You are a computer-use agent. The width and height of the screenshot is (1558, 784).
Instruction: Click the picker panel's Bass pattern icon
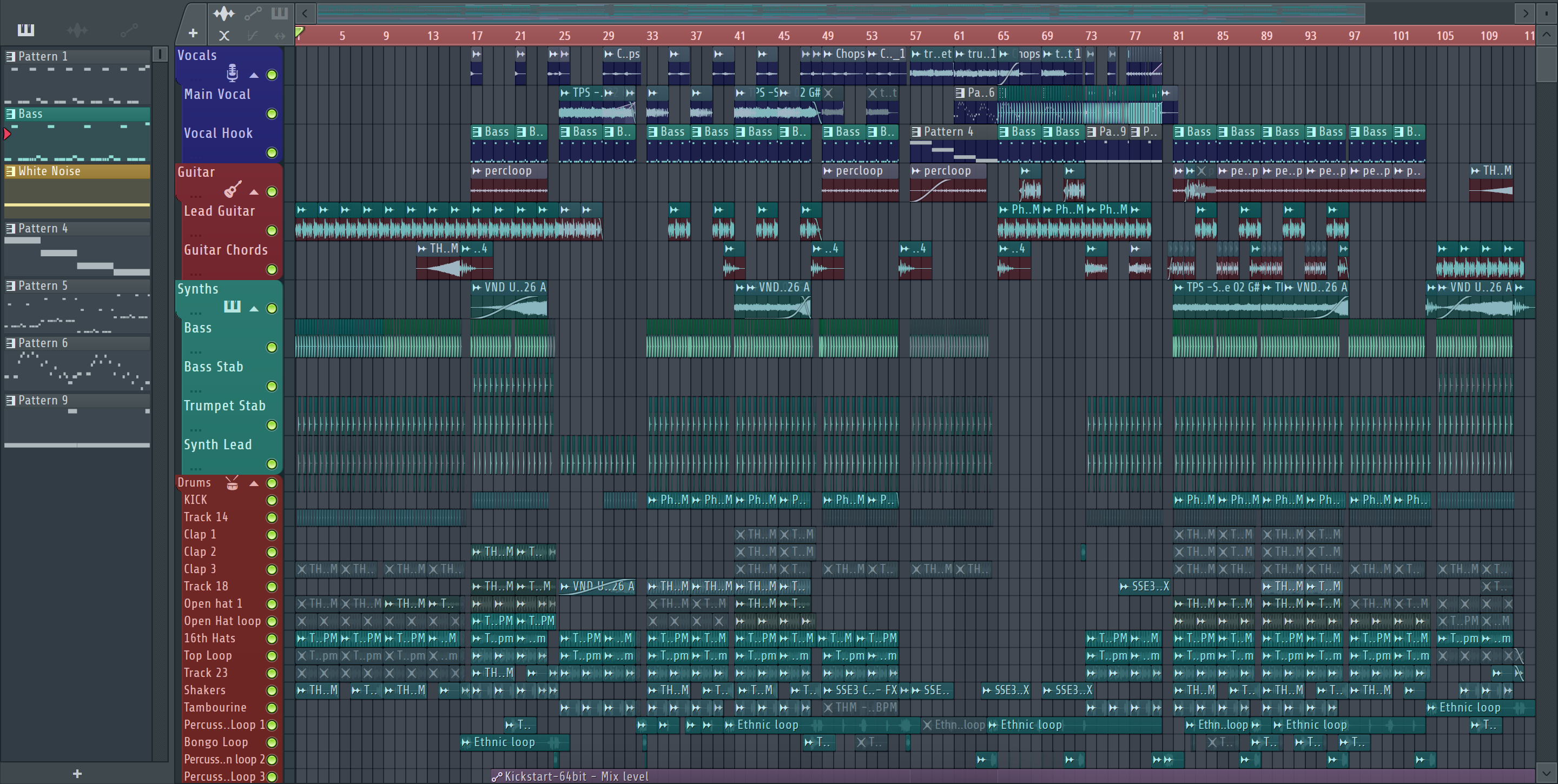[10, 114]
